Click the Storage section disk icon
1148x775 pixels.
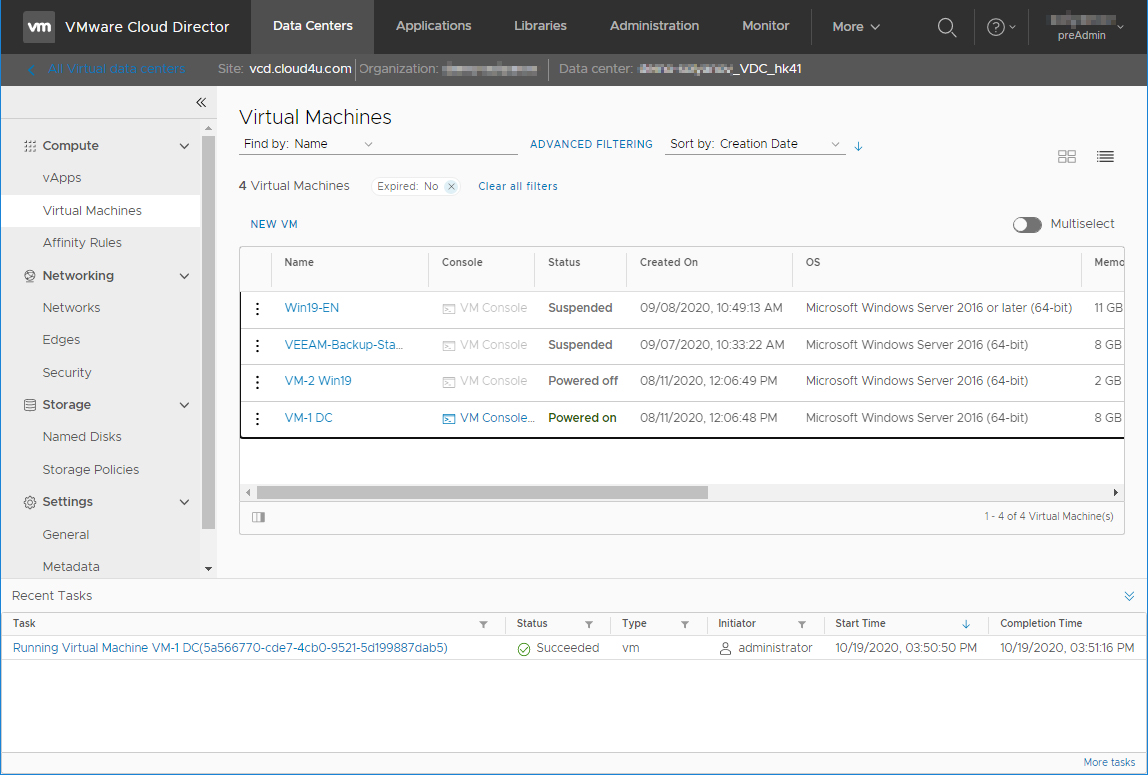[30, 405]
